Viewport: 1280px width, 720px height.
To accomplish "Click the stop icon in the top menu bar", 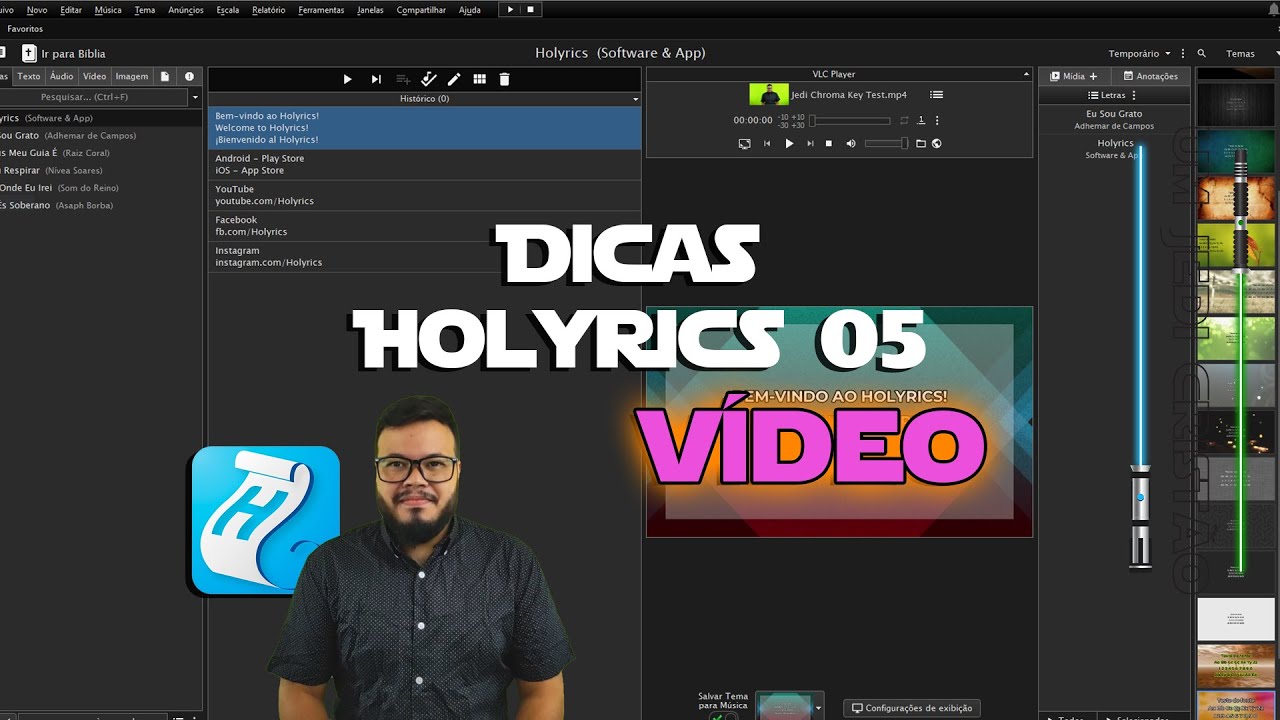I will pos(531,9).
